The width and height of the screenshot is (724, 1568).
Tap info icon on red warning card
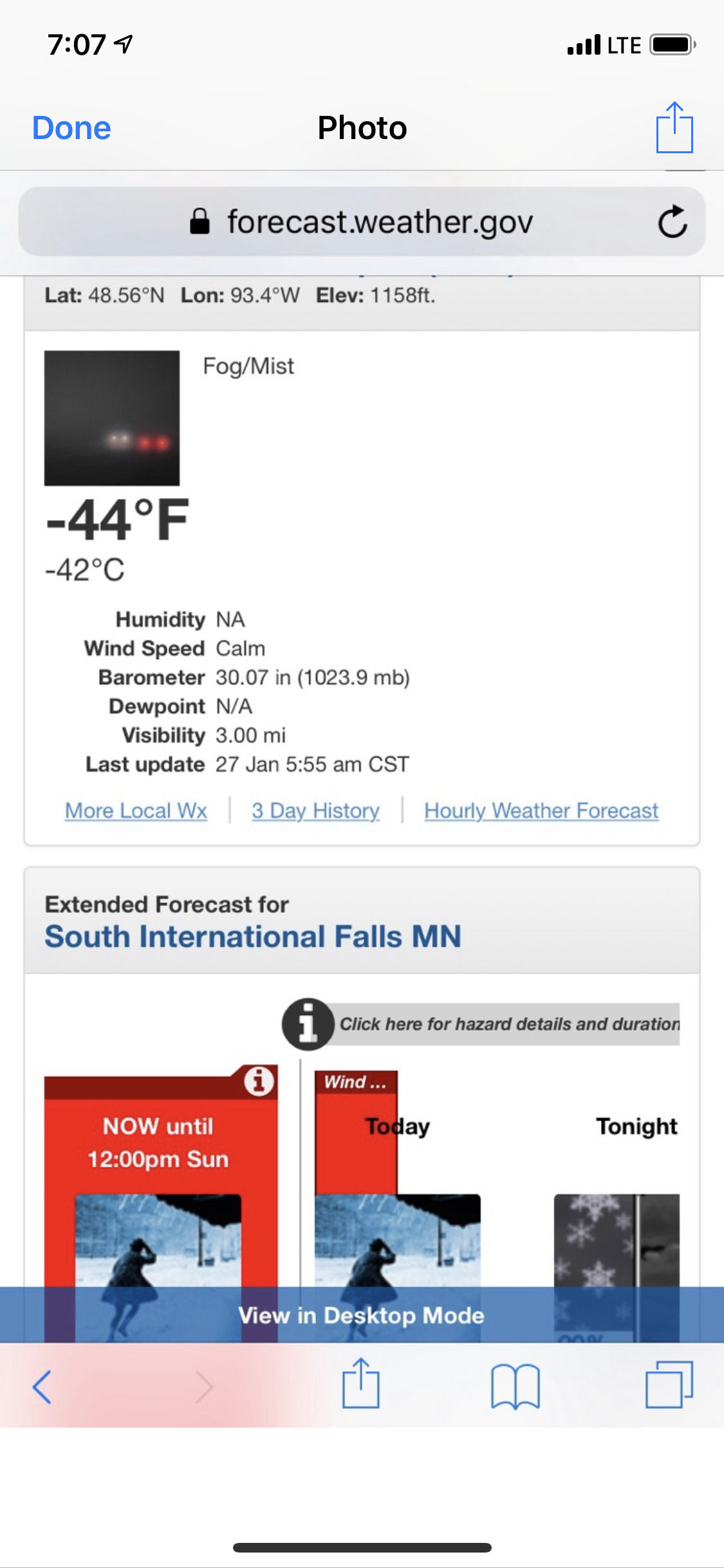pos(259,1081)
